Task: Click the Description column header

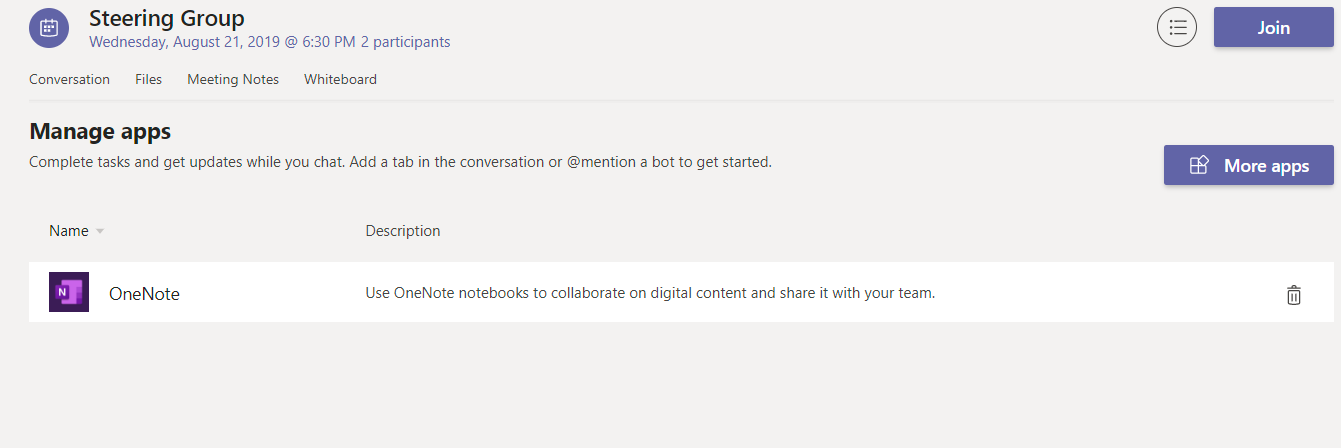Action: tap(402, 231)
